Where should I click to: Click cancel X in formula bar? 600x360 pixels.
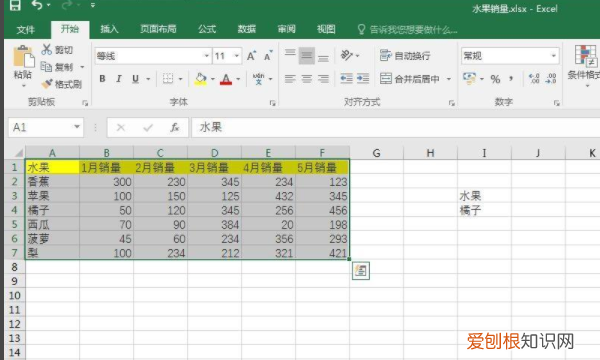(121, 127)
